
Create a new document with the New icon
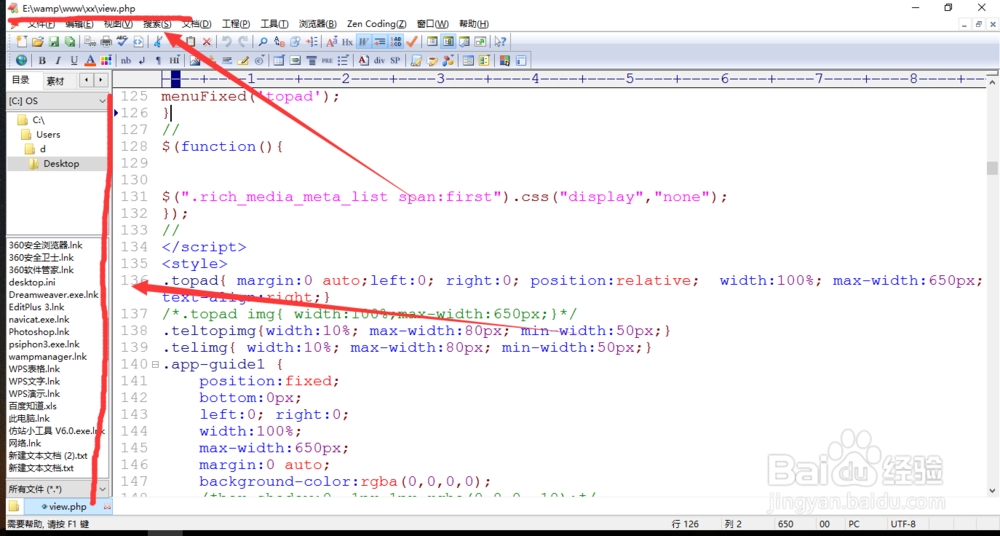[x=22, y=41]
